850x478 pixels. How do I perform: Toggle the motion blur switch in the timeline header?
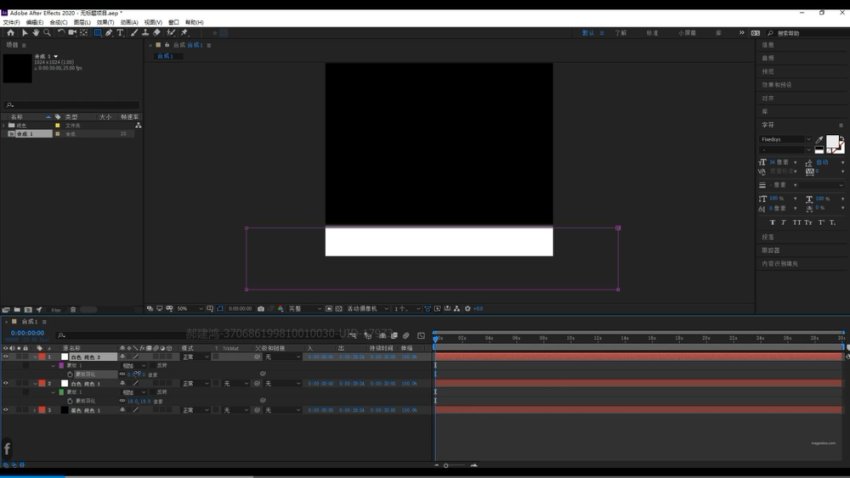click(x=406, y=335)
